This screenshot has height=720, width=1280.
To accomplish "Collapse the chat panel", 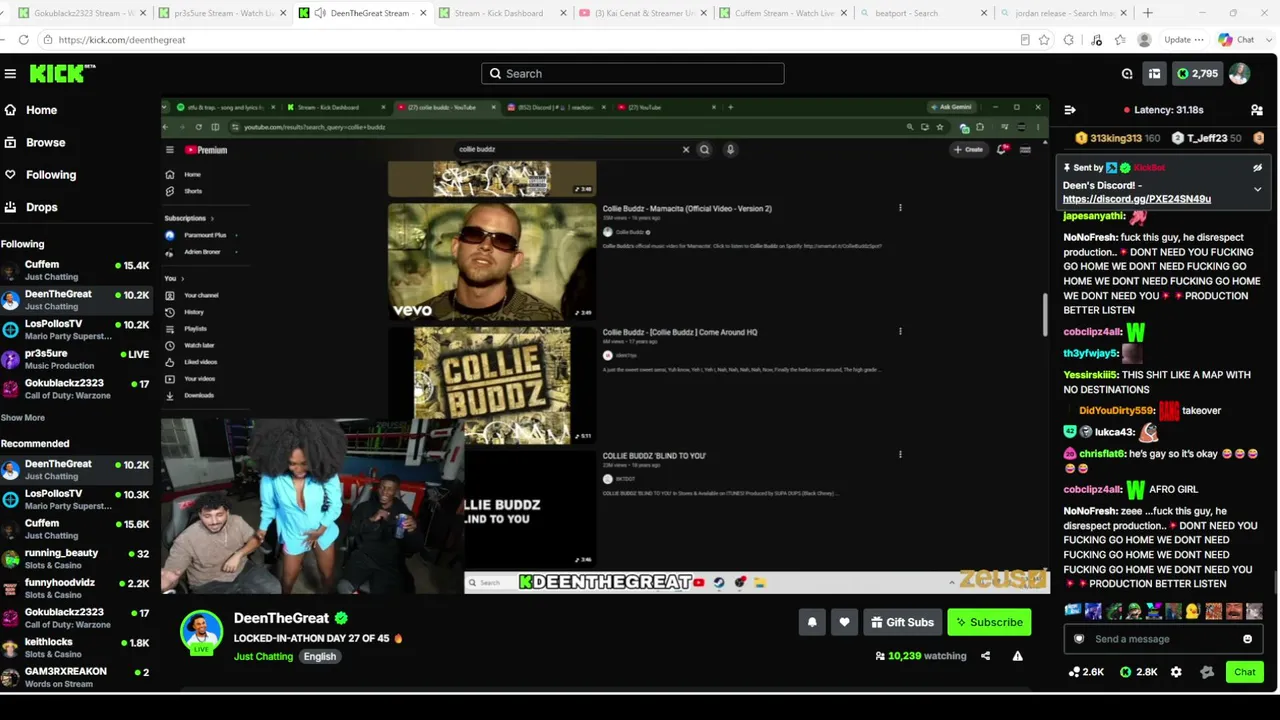I will pos(1070,110).
